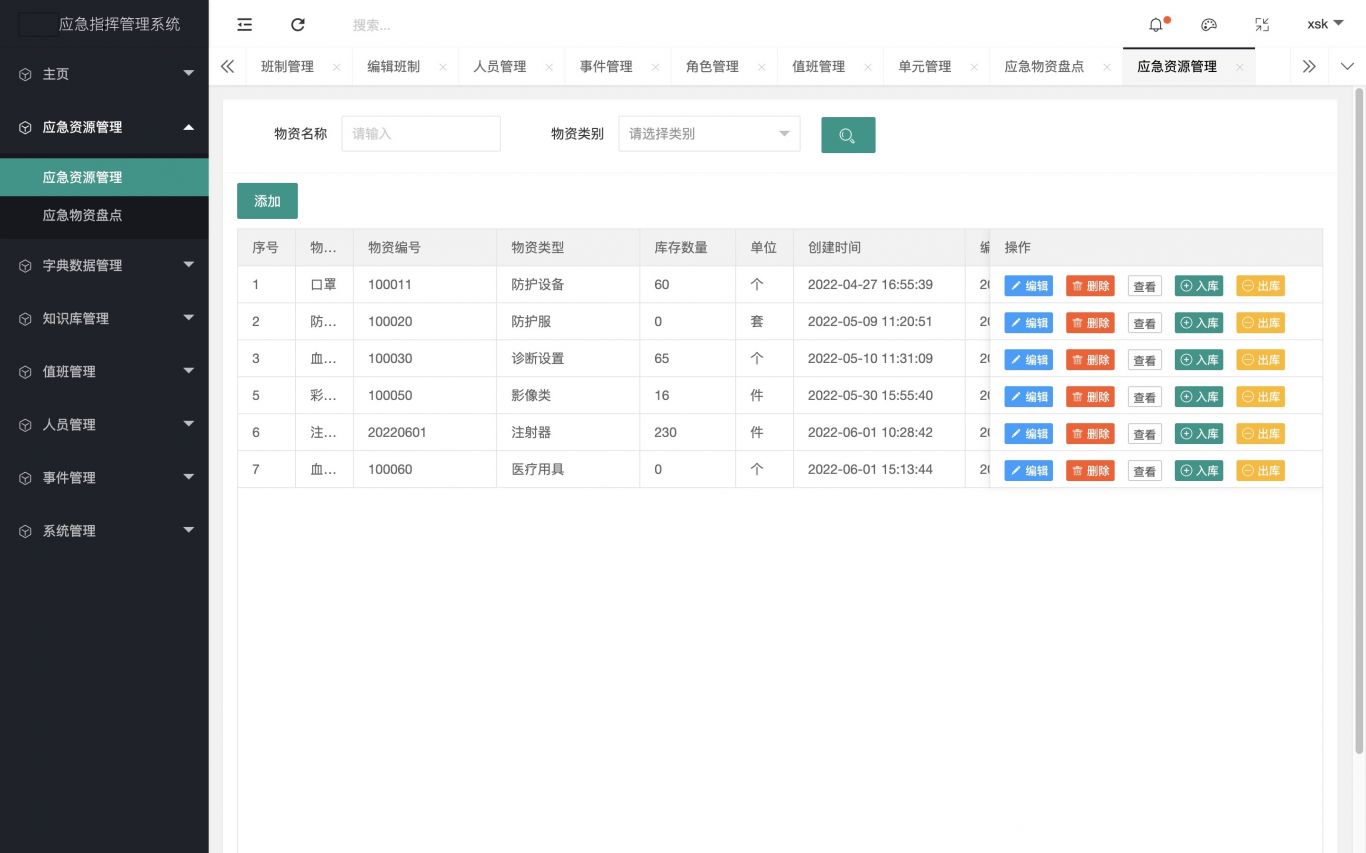The image size is (1366, 853).
Task: Switch to the 班制管理 tab
Action: (x=287, y=67)
